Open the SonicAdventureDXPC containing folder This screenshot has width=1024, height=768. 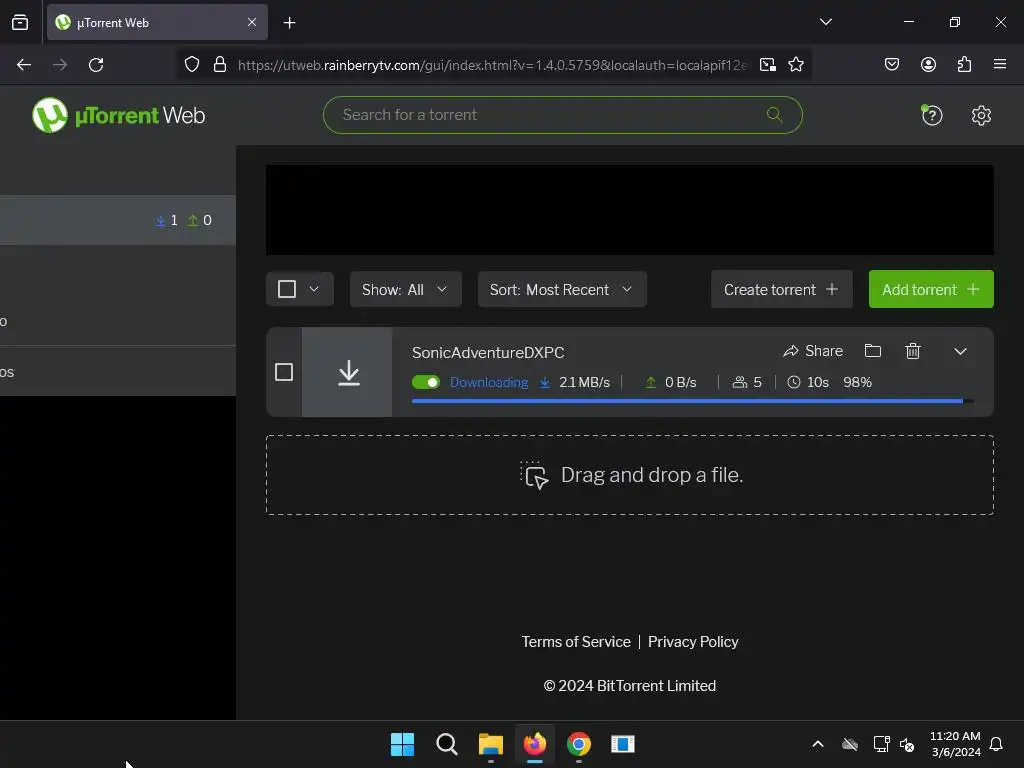tap(872, 351)
